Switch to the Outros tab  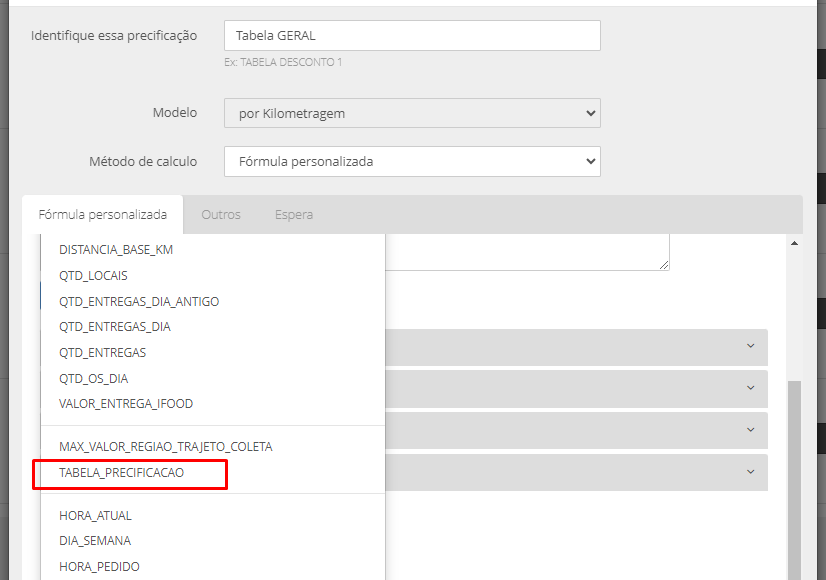tap(221, 214)
